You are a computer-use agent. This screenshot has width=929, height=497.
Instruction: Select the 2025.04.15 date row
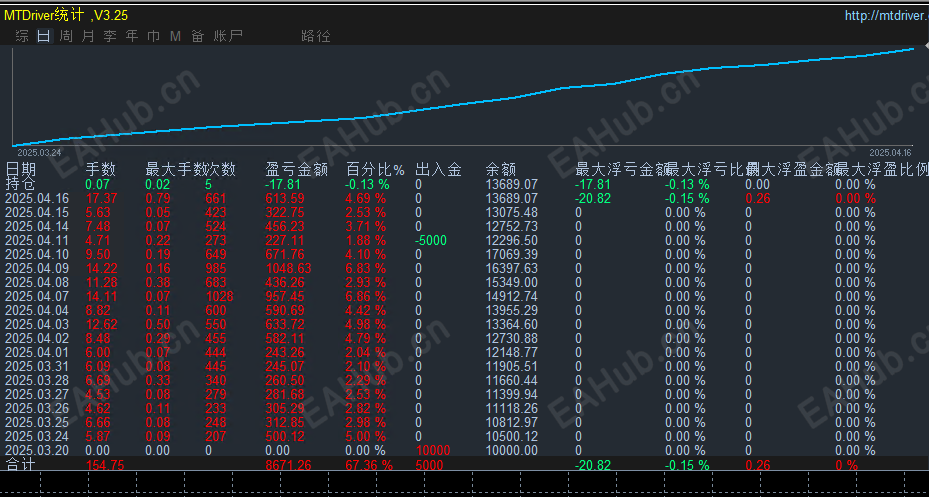point(37,213)
